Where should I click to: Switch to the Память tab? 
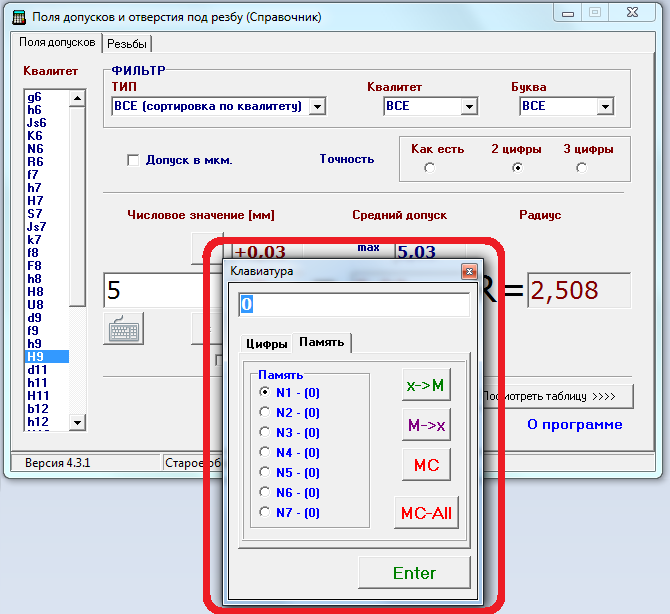pos(321,342)
